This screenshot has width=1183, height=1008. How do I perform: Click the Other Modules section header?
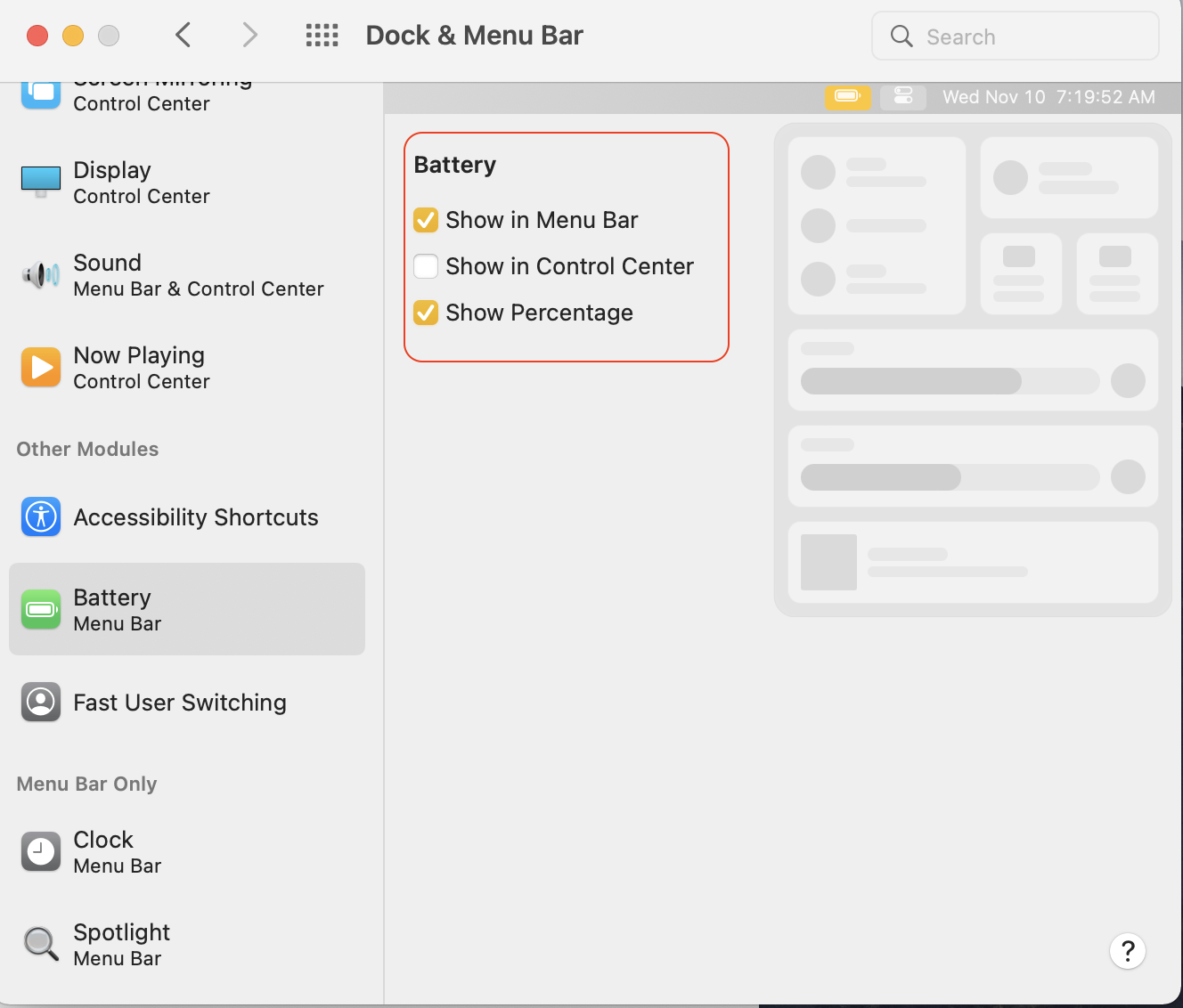(87, 449)
